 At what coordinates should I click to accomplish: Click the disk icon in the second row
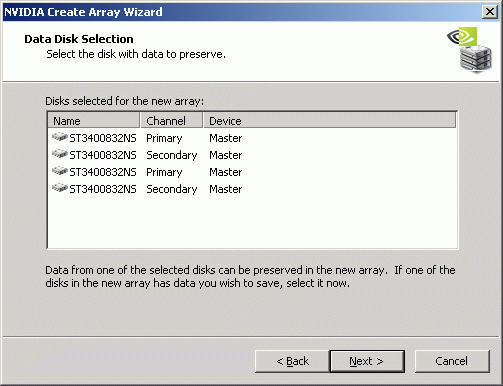[x=60, y=154]
